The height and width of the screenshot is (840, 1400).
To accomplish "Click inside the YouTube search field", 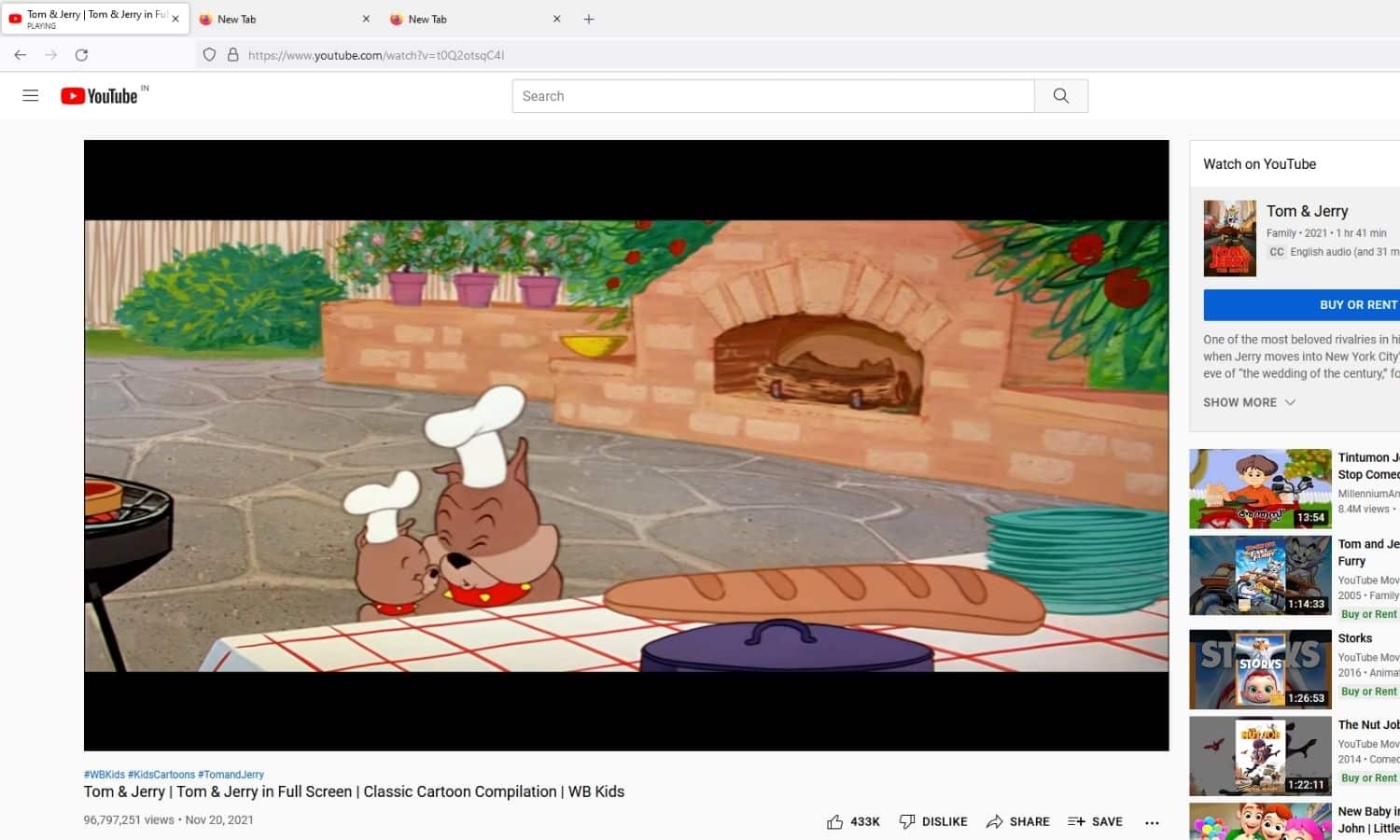I will click(x=773, y=96).
